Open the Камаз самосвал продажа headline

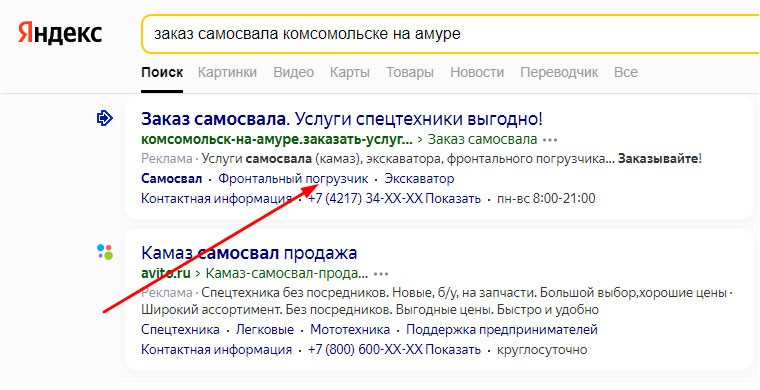pos(249,252)
